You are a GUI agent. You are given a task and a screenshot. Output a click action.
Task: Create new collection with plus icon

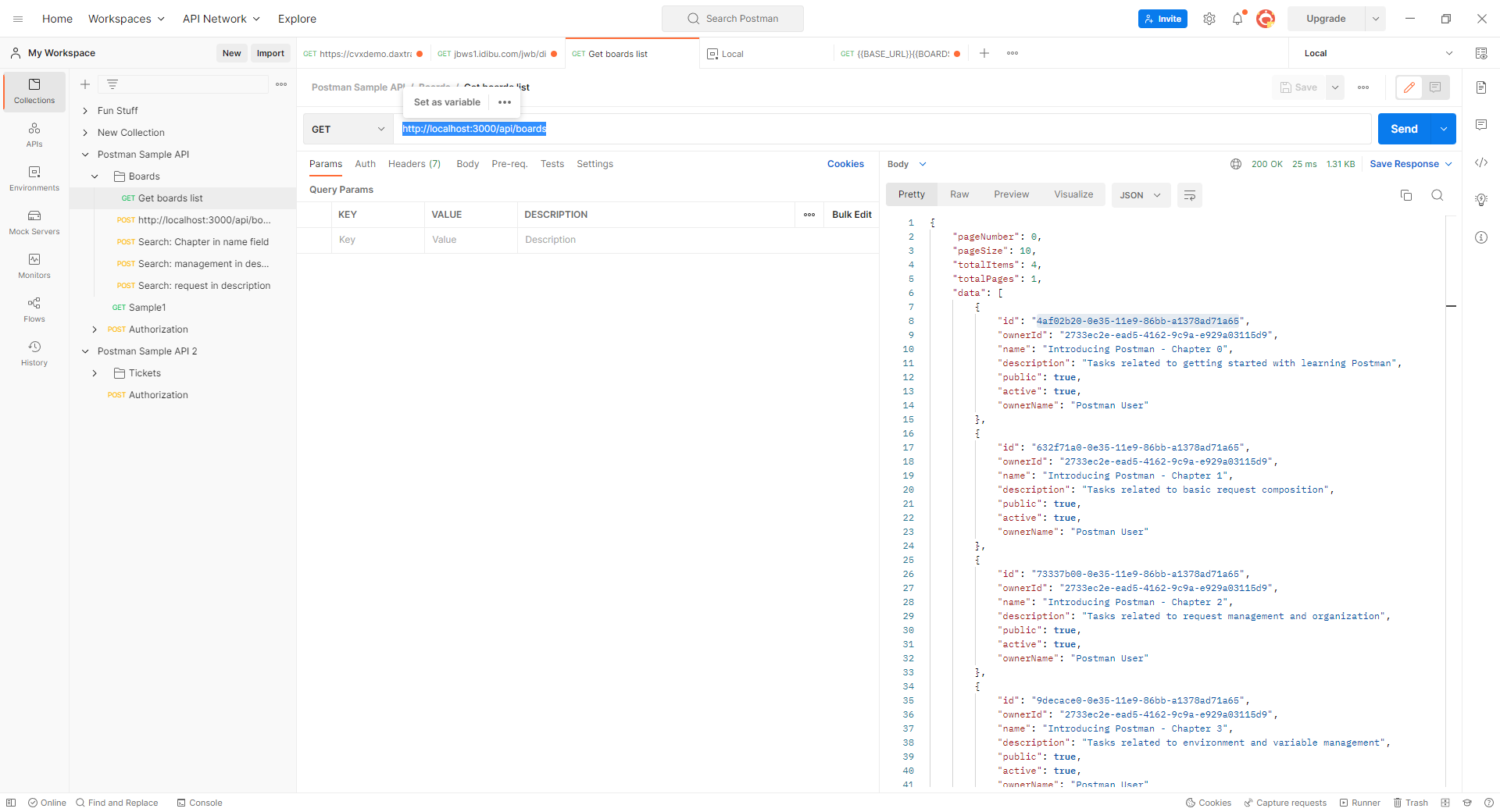pyautogui.click(x=85, y=84)
